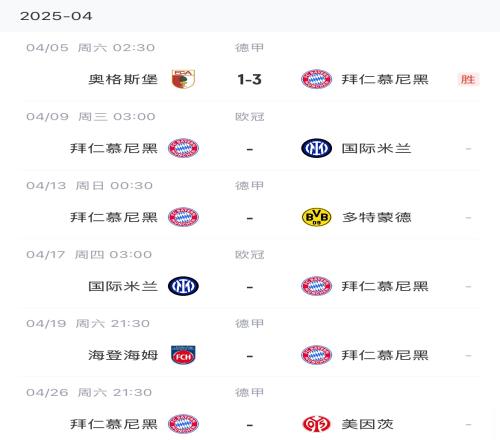Click Bayern crest in 04/26 Mainz match
This screenshot has width=500, height=440.
click(x=183, y=424)
